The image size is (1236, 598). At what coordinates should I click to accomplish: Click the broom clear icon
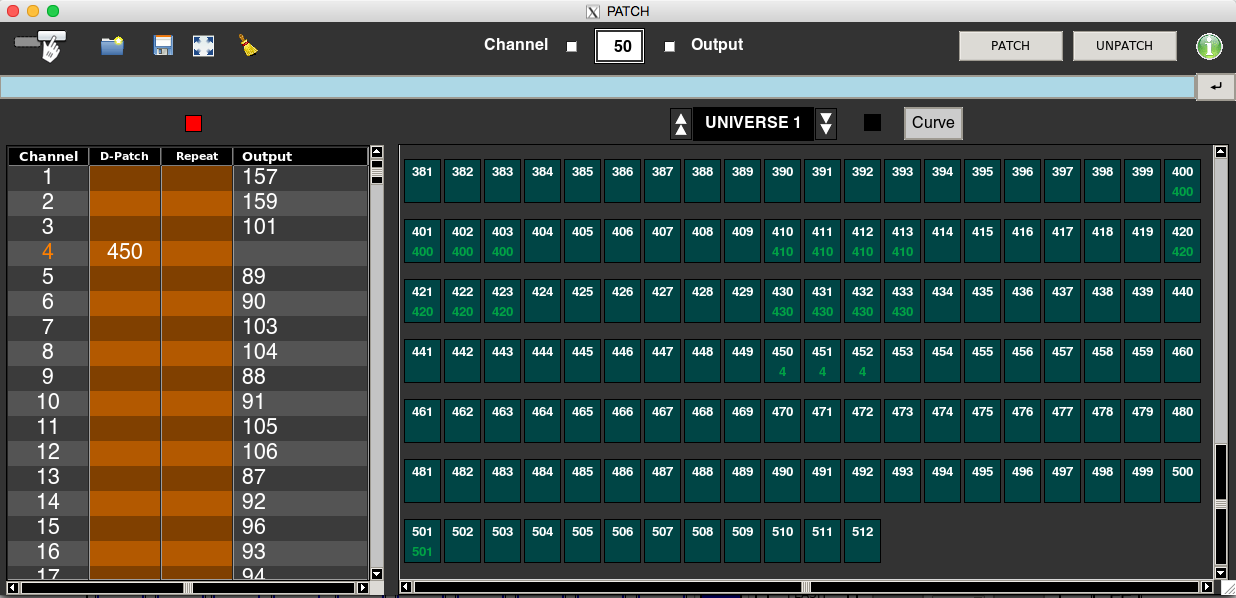click(x=248, y=46)
